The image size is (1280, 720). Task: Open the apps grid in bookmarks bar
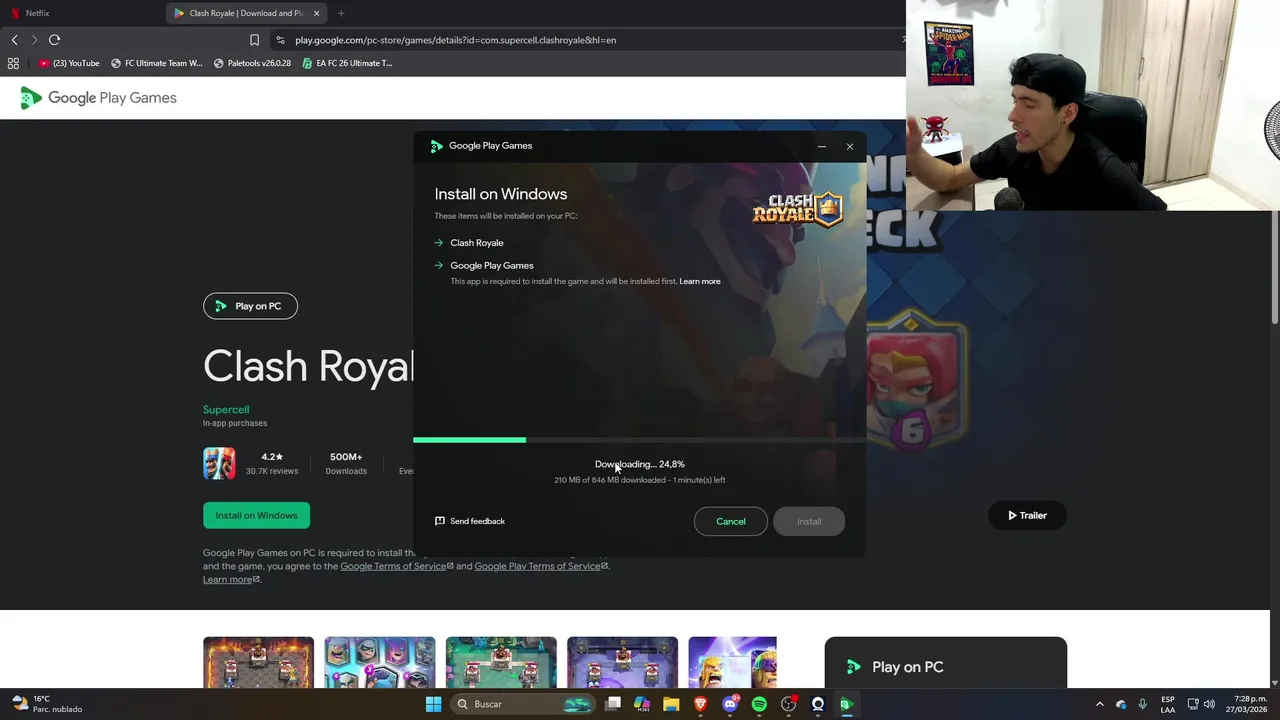tap(13, 63)
